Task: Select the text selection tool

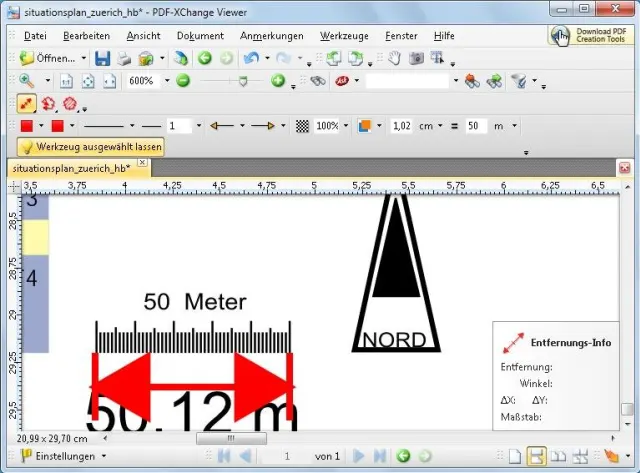Action: [x=438, y=58]
